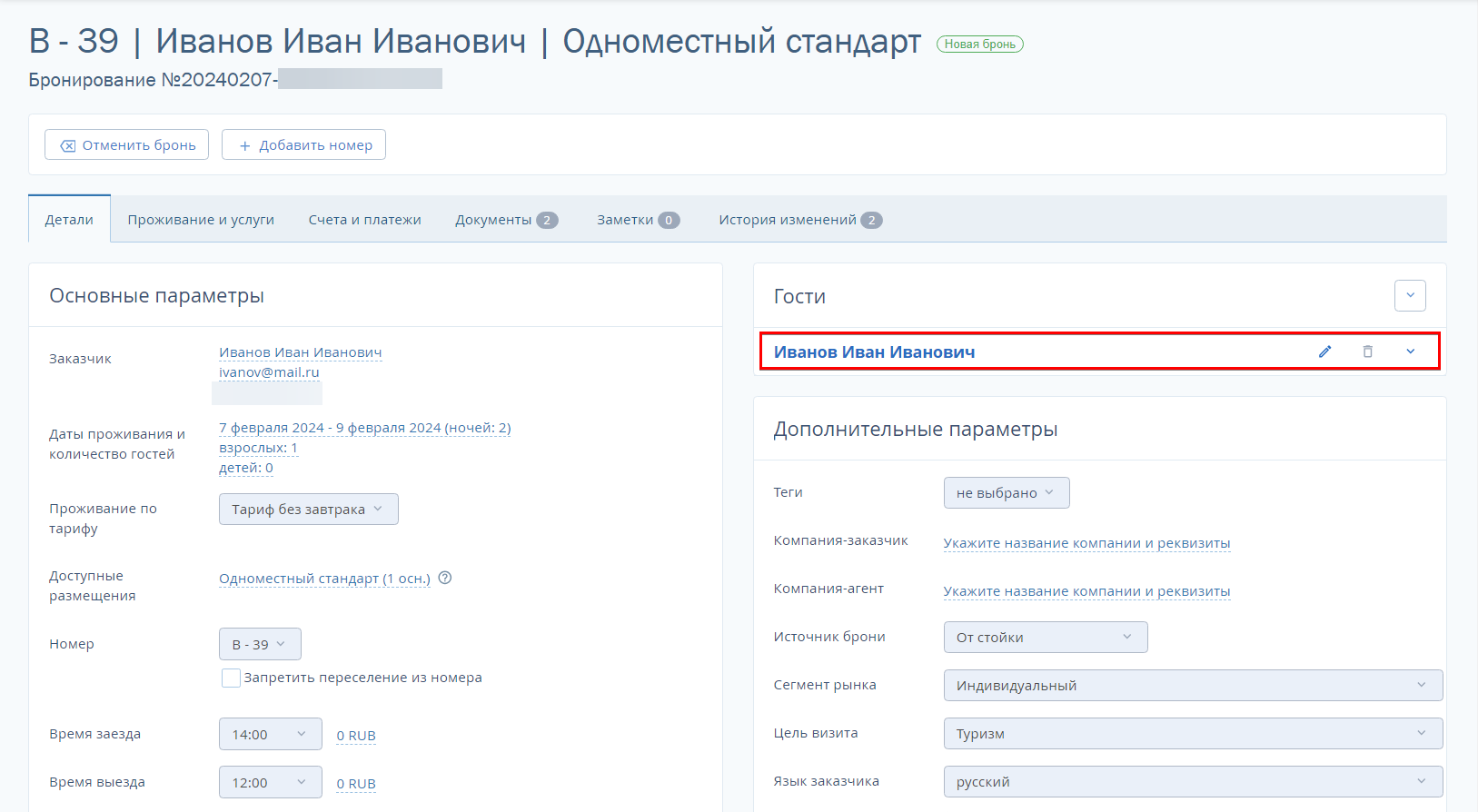This screenshot has height=812, width=1478.
Task: Click the взрослых: 1 link
Action: pyautogui.click(x=258, y=448)
